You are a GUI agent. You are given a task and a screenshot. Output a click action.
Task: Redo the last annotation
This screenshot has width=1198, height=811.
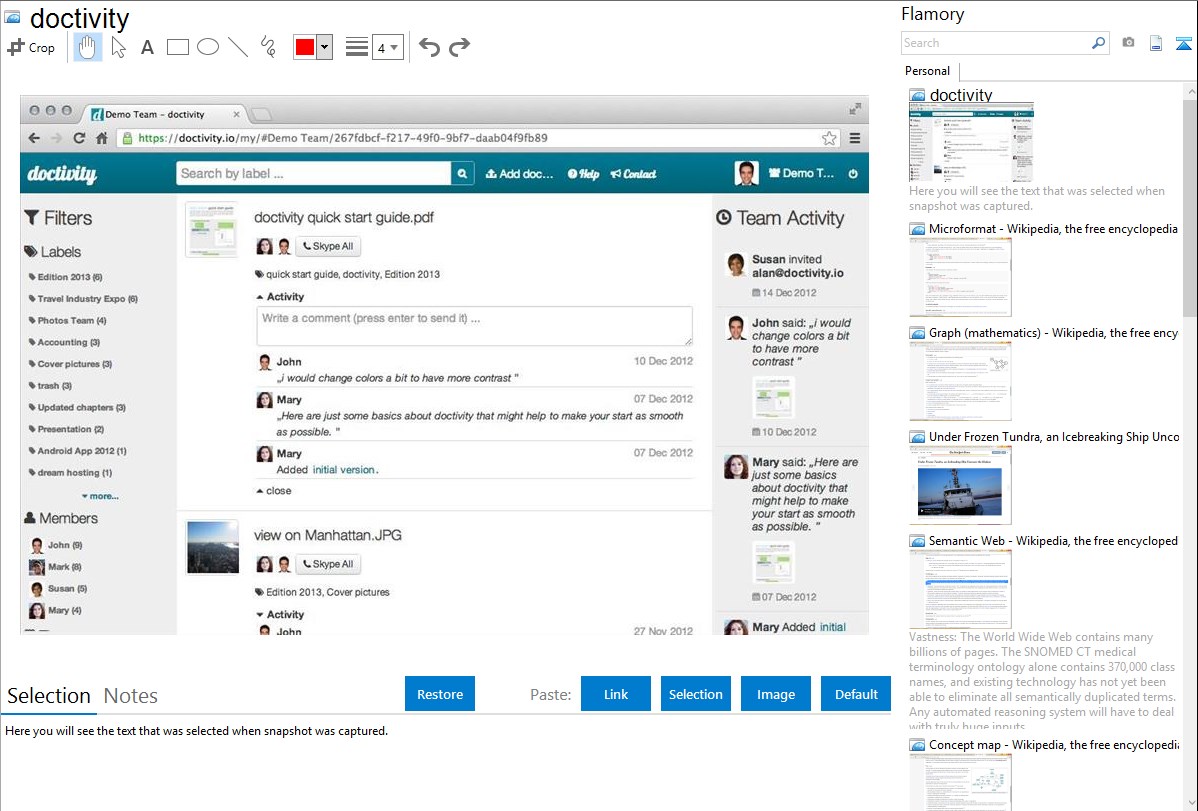459,47
